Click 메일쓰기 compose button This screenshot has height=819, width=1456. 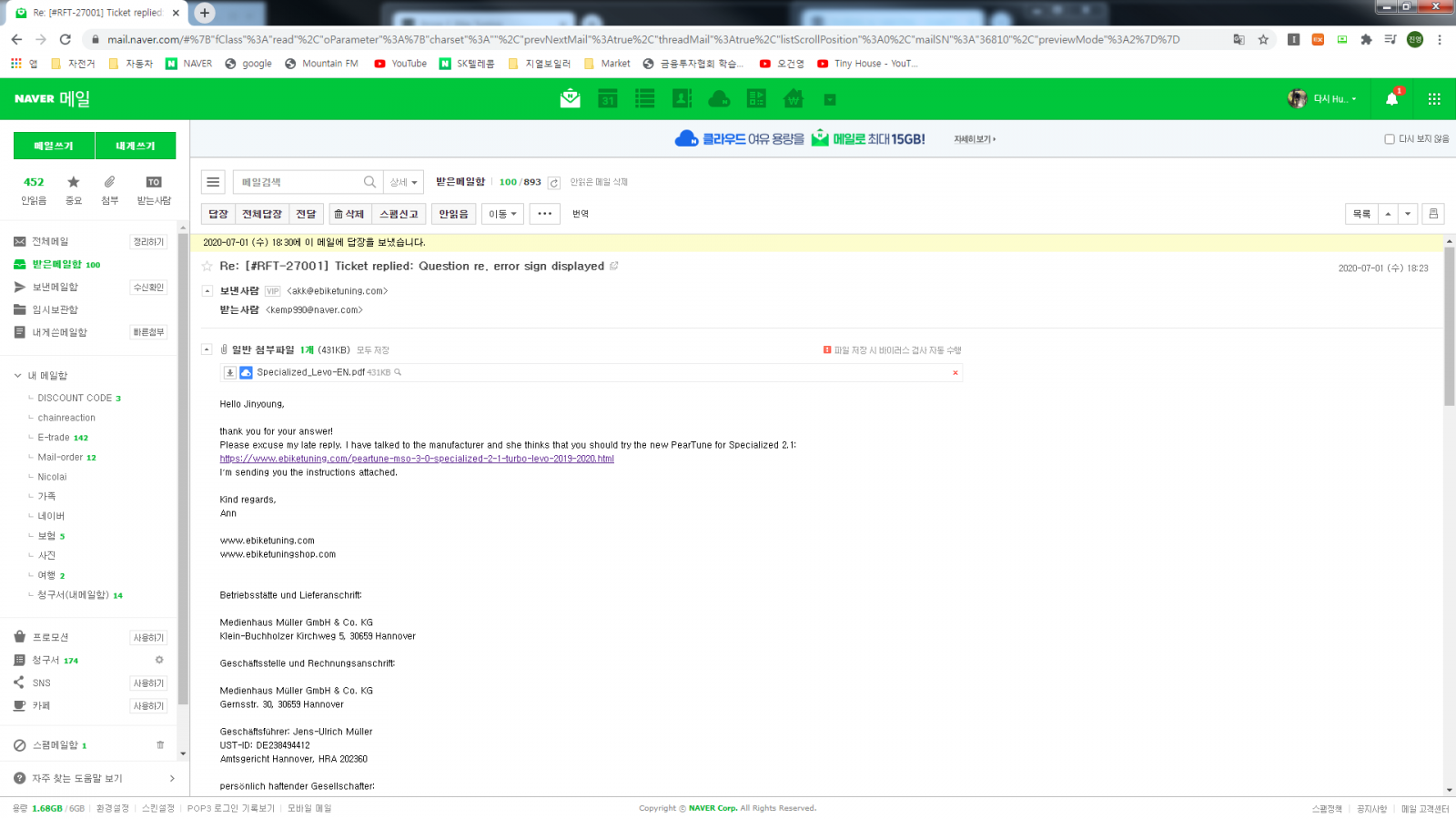click(54, 146)
